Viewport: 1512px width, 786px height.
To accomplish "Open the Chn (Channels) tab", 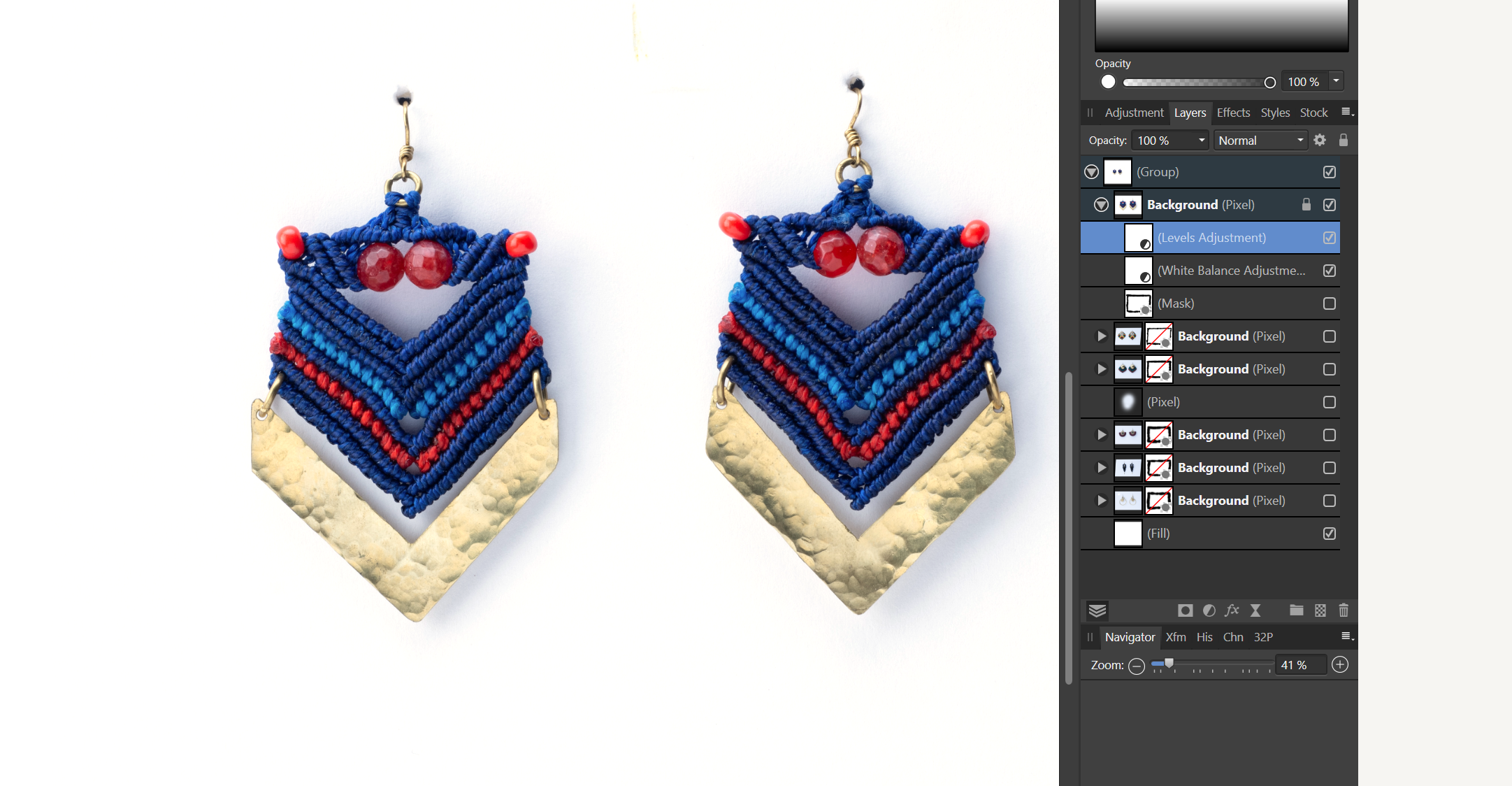I will point(1233,637).
